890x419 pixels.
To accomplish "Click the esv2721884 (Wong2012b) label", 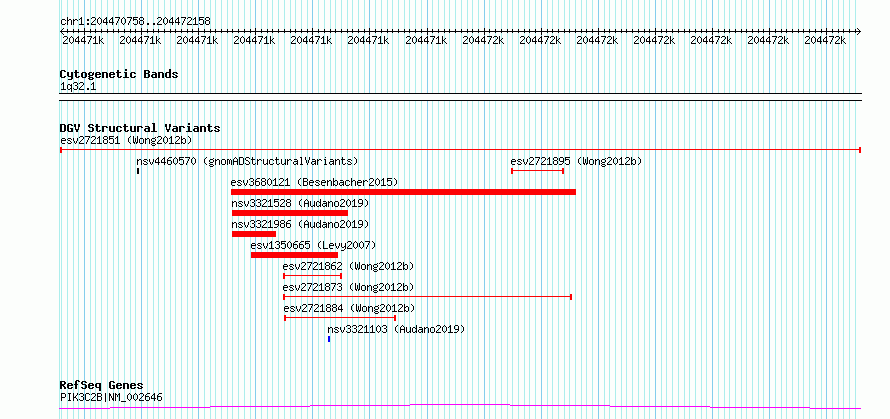I will point(350,308).
